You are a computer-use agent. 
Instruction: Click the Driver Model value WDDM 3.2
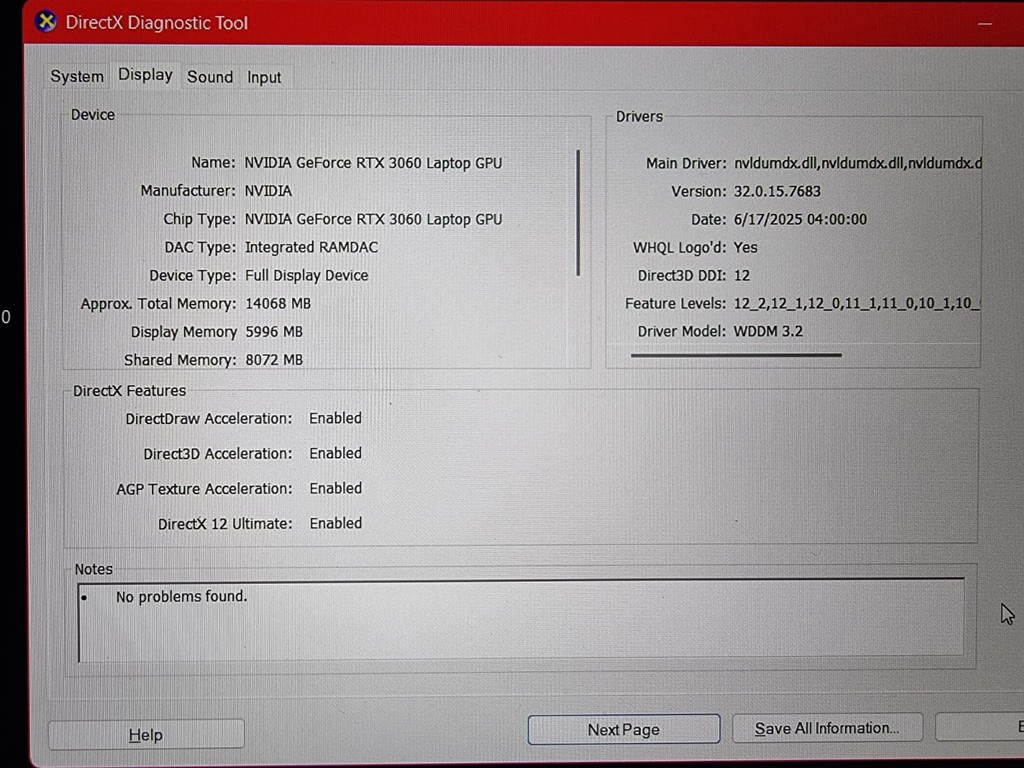click(x=768, y=331)
